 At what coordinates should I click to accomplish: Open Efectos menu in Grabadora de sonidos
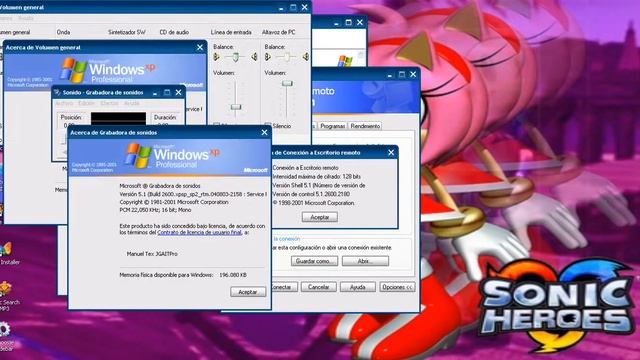coord(109,103)
